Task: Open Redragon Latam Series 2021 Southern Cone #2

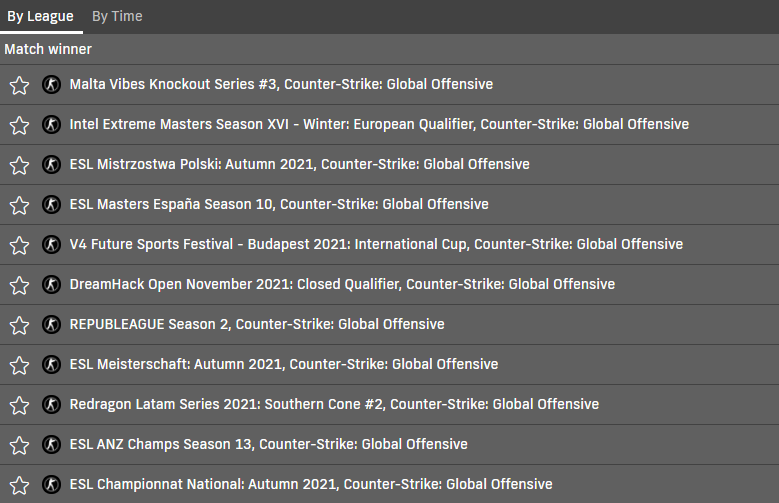Action: [x=390, y=405]
